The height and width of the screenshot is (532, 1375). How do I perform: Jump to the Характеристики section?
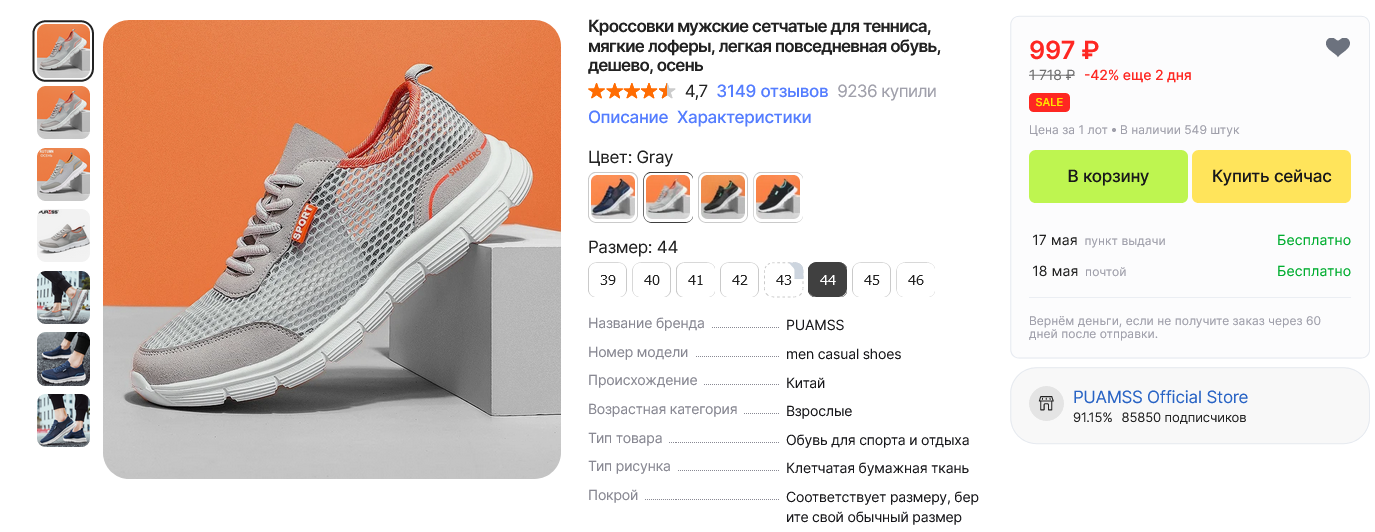pyautogui.click(x=744, y=117)
